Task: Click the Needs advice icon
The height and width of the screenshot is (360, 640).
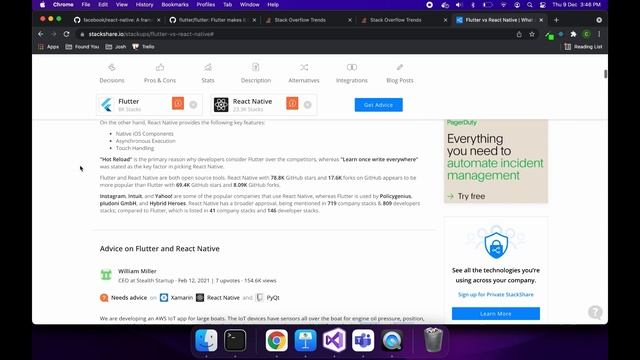Action: [x=104, y=298]
